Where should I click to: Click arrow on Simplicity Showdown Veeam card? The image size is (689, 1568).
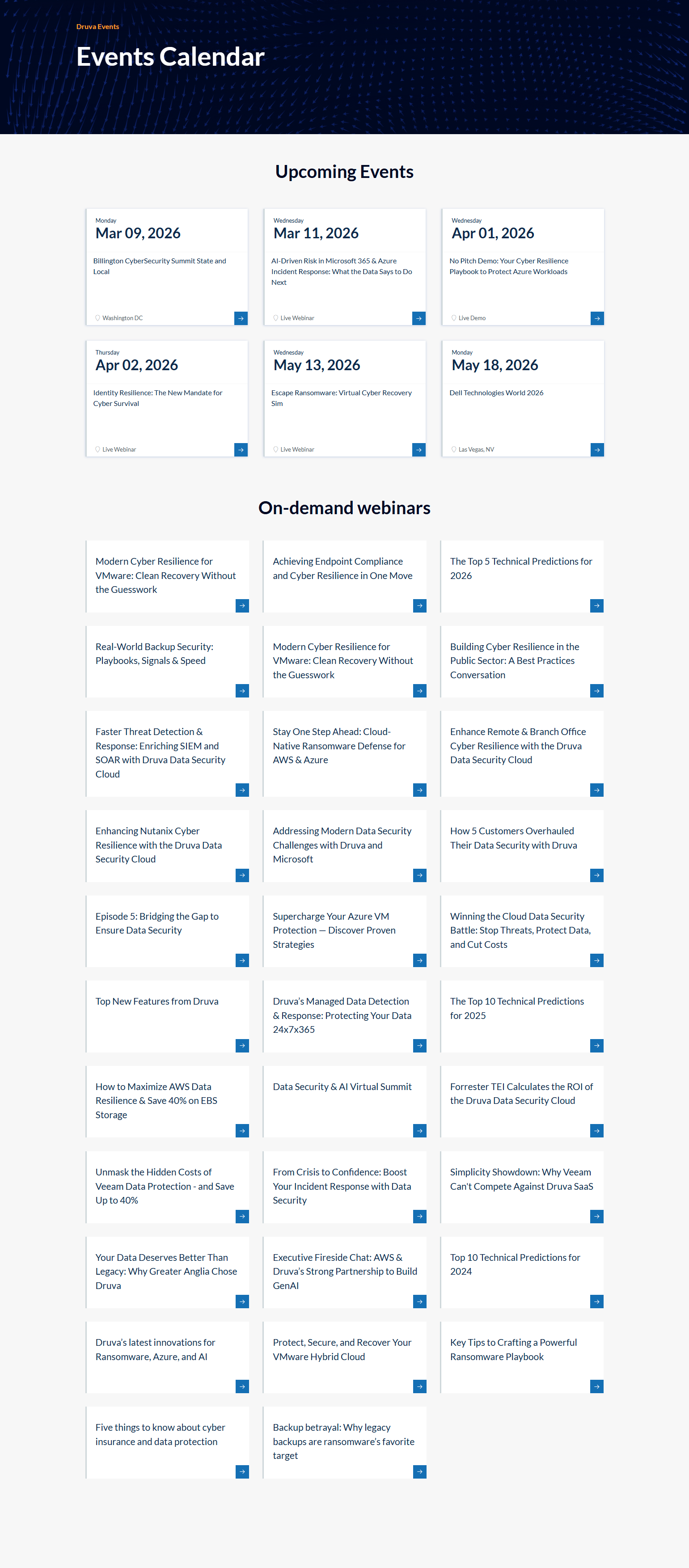(597, 1217)
